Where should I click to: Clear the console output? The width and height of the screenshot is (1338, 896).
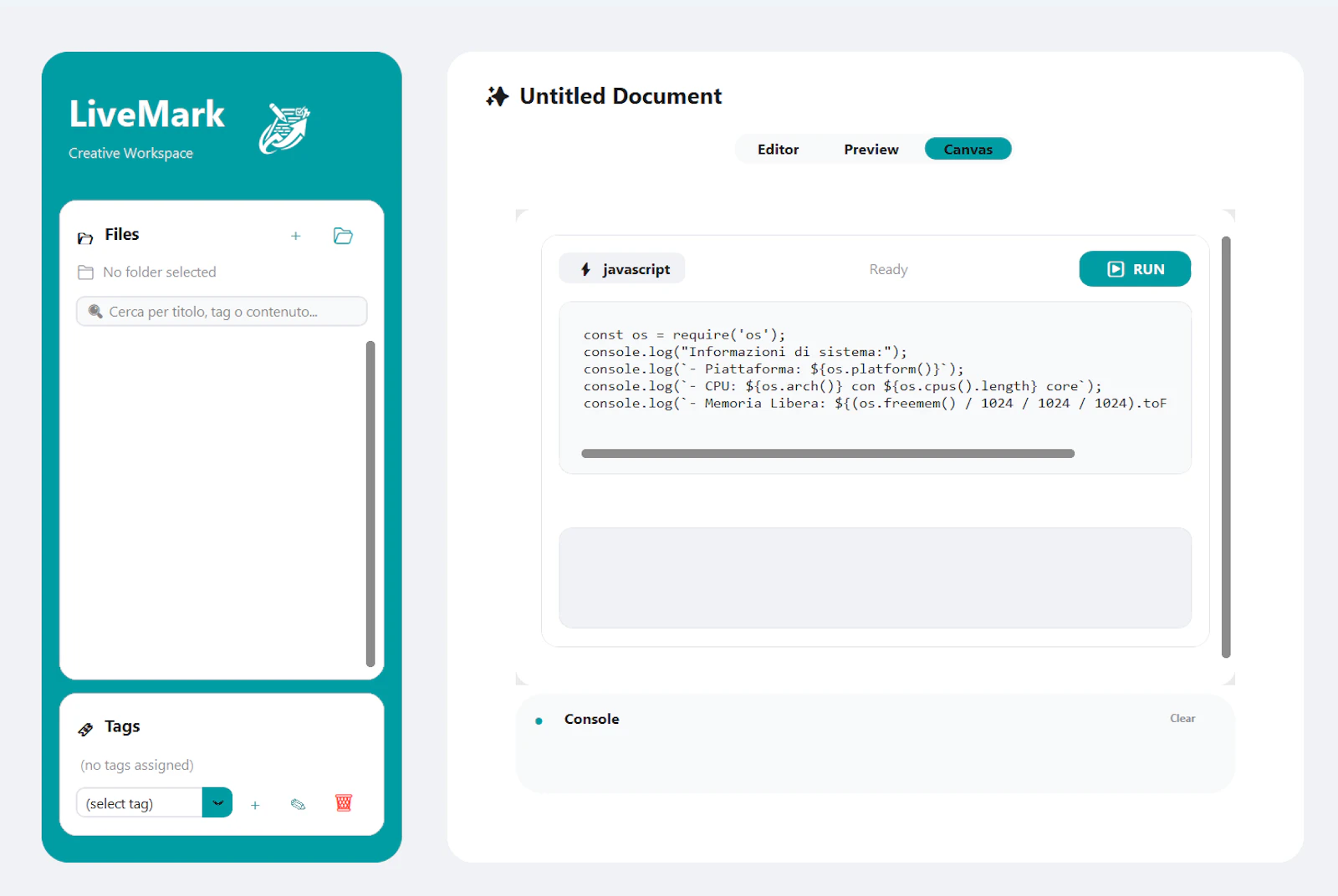click(x=1182, y=718)
